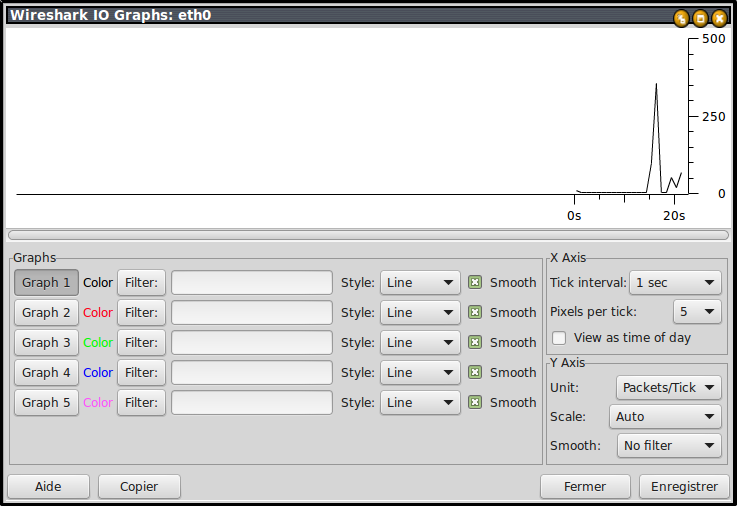Open the Tick interval dropdown

click(x=675, y=282)
